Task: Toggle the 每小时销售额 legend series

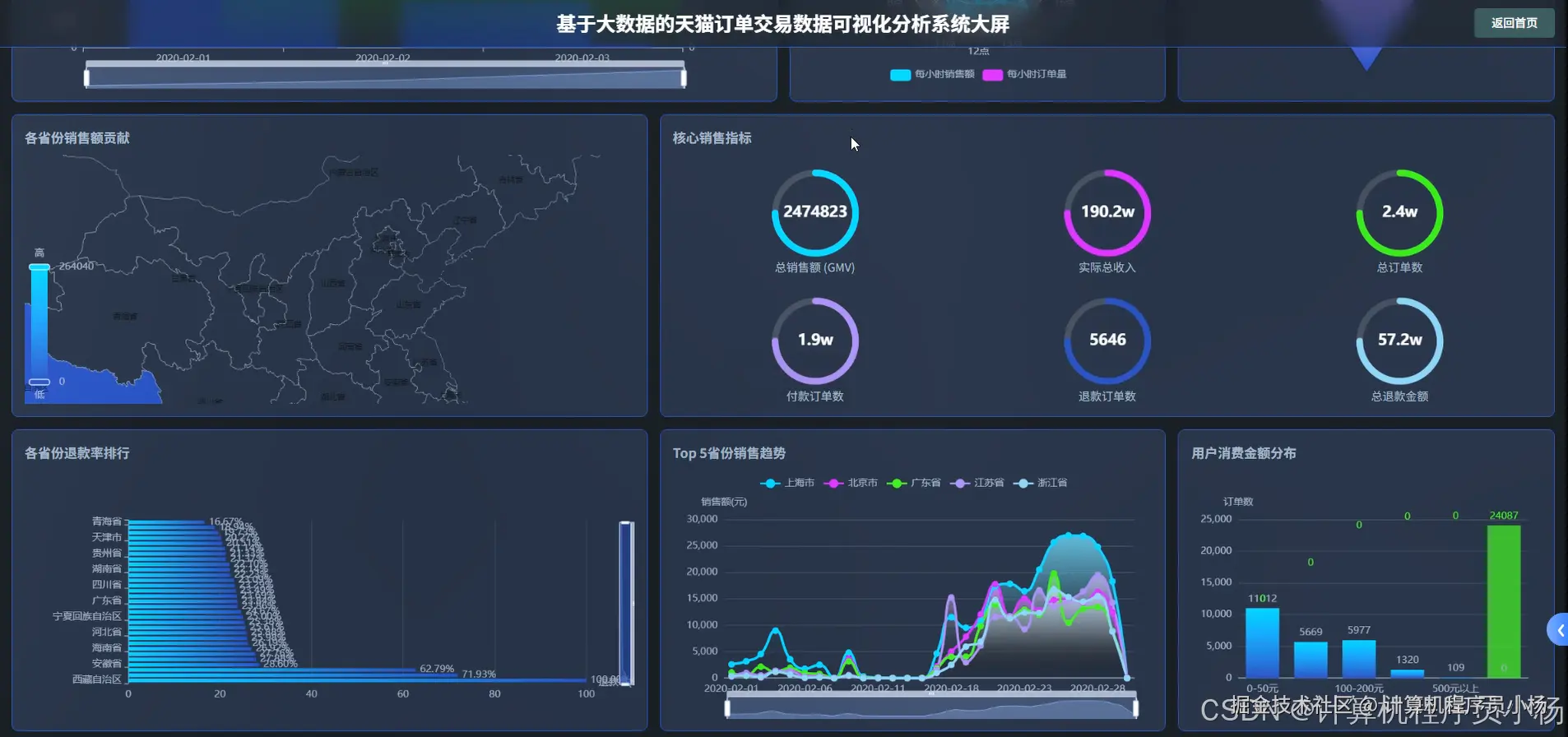Action: (x=932, y=74)
